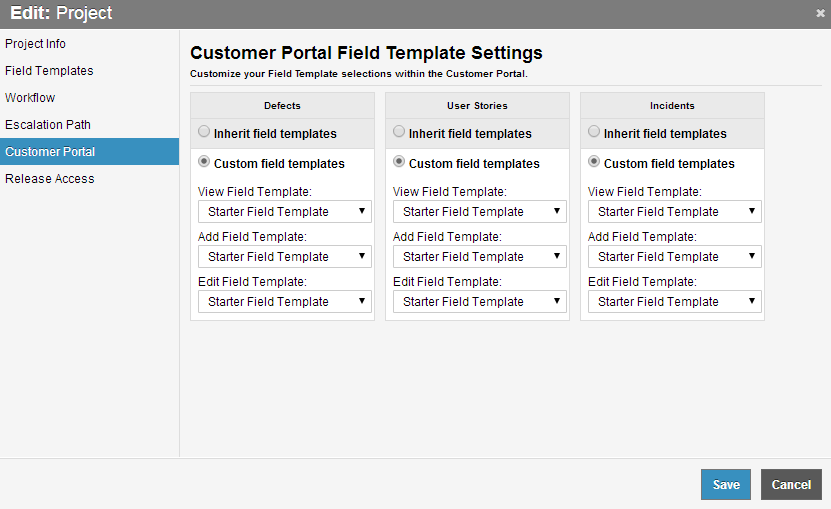This screenshot has height=509, width=831.
Task: Open Incidents Edit Field Template dropdown
Action: click(x=675, y=302)
